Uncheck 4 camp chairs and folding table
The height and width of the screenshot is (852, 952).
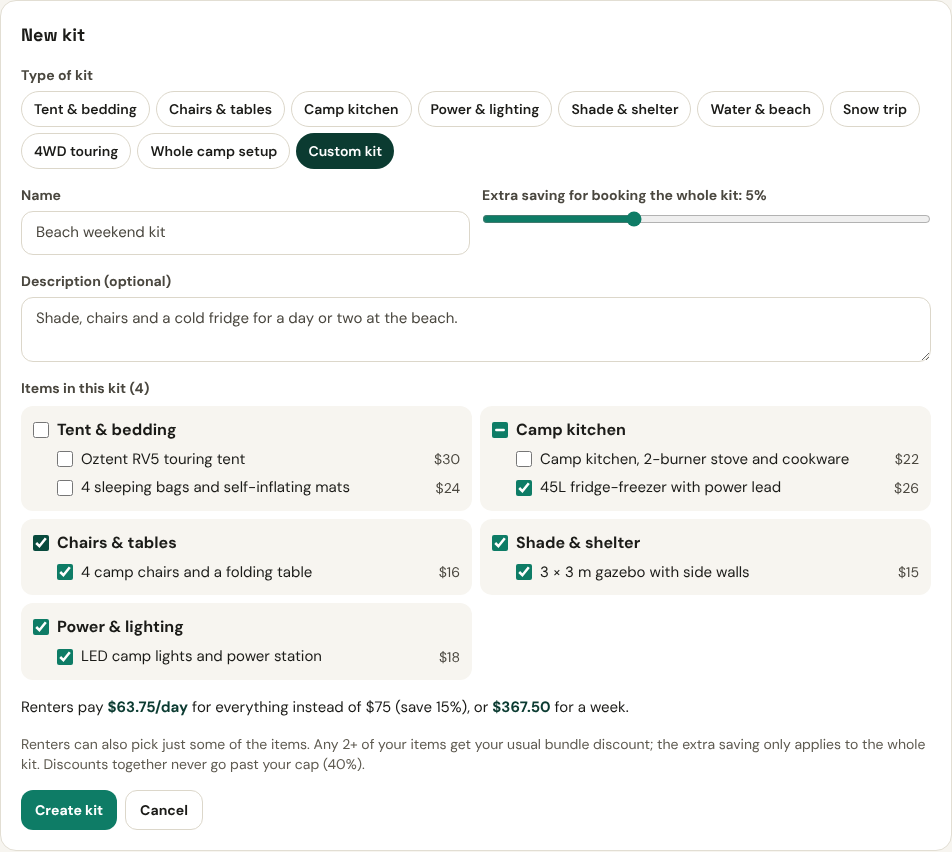pyautogui.click(x=65, y=572)
